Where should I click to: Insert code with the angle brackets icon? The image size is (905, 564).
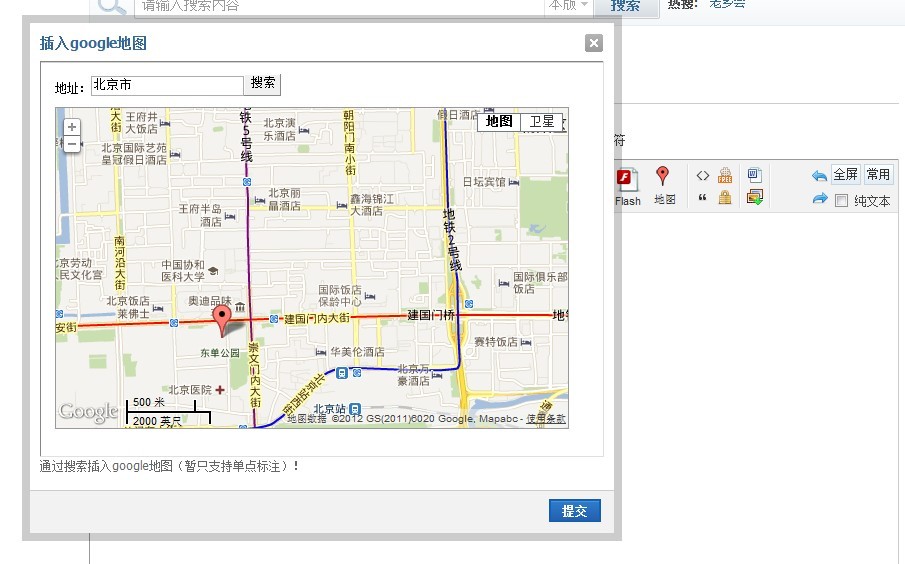[702, 175]
